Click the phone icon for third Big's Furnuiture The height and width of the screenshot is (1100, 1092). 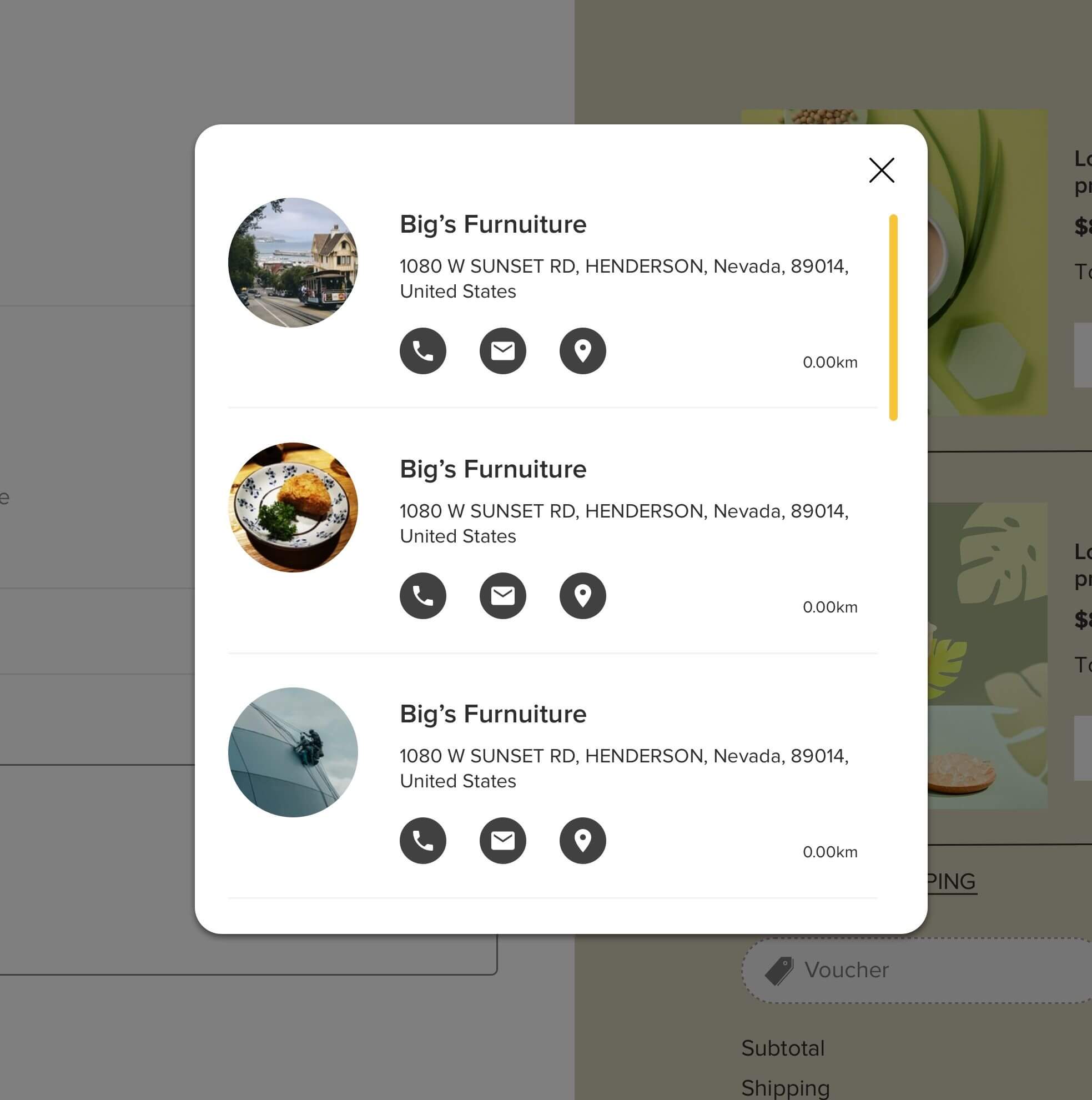click(423, 840)
